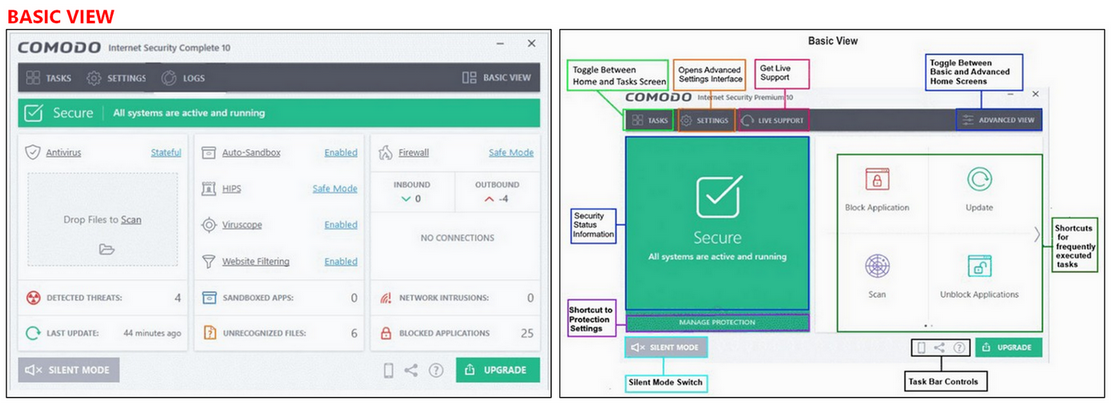Open the Auto-Sandbox link
The width and height of the screenshot is (1112, 406).
coord(251,153)
